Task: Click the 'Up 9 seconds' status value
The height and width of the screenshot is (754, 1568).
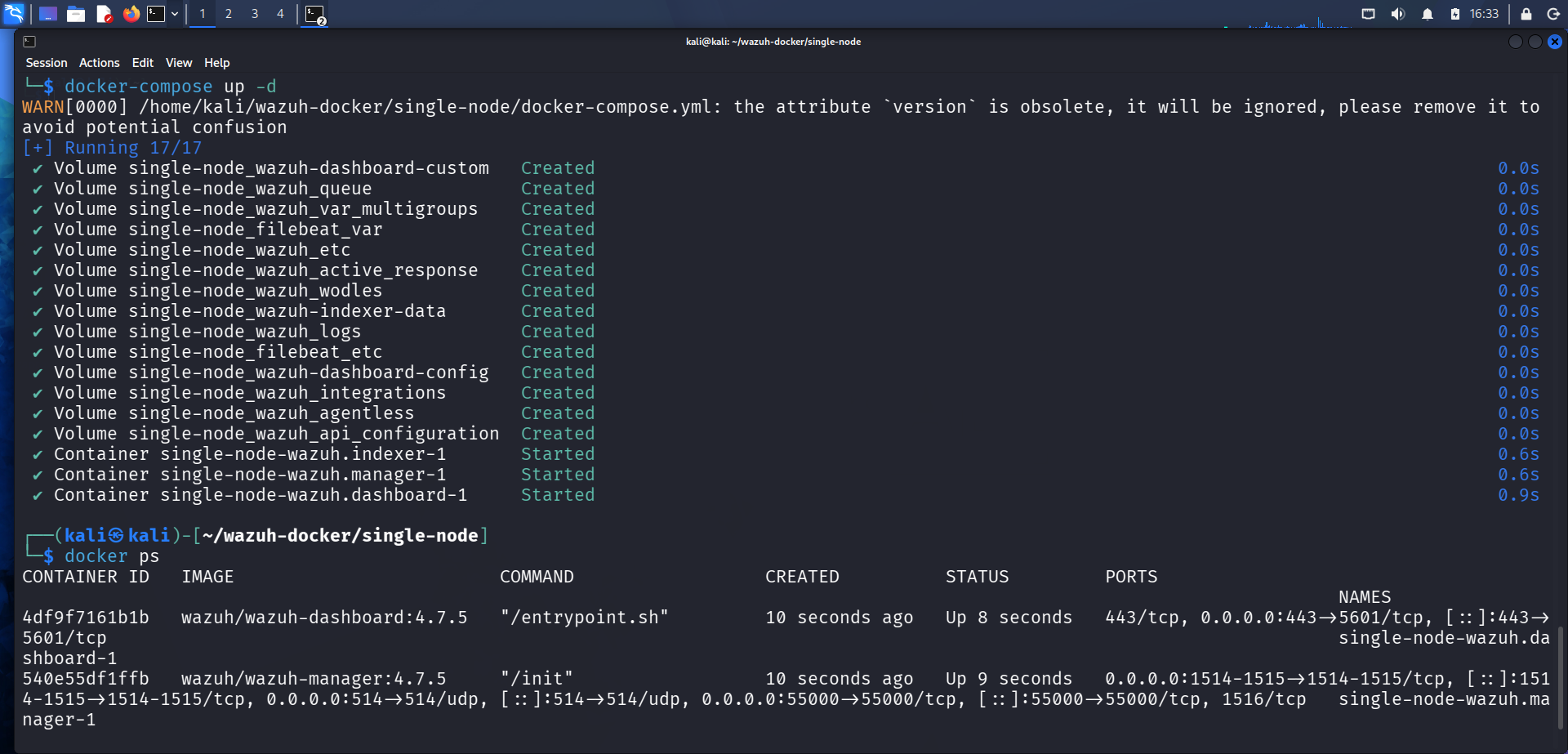Action: 1009,679
